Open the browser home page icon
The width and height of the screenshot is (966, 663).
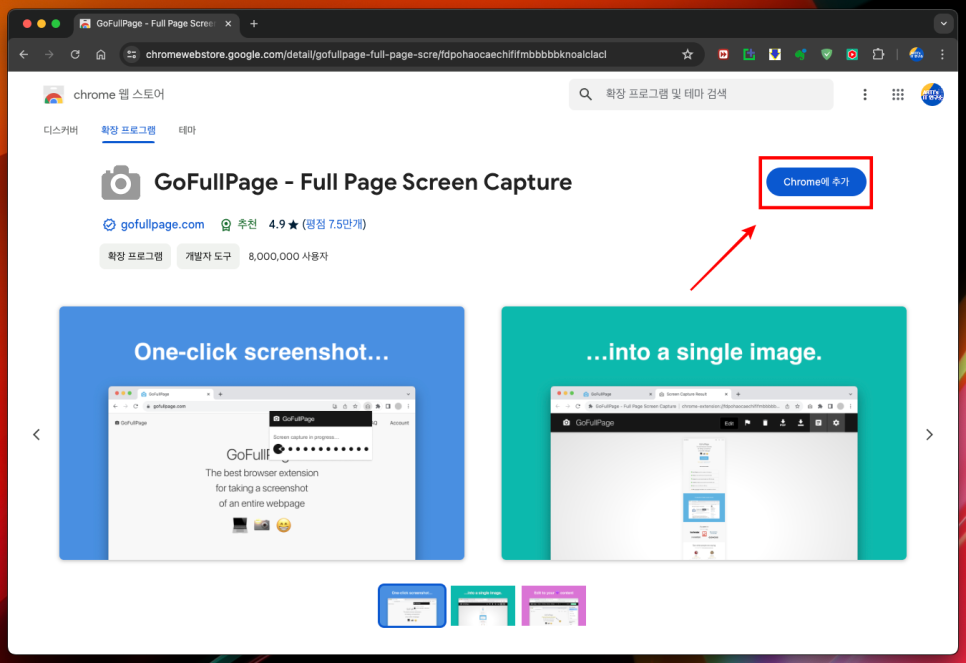click(101, 54)
